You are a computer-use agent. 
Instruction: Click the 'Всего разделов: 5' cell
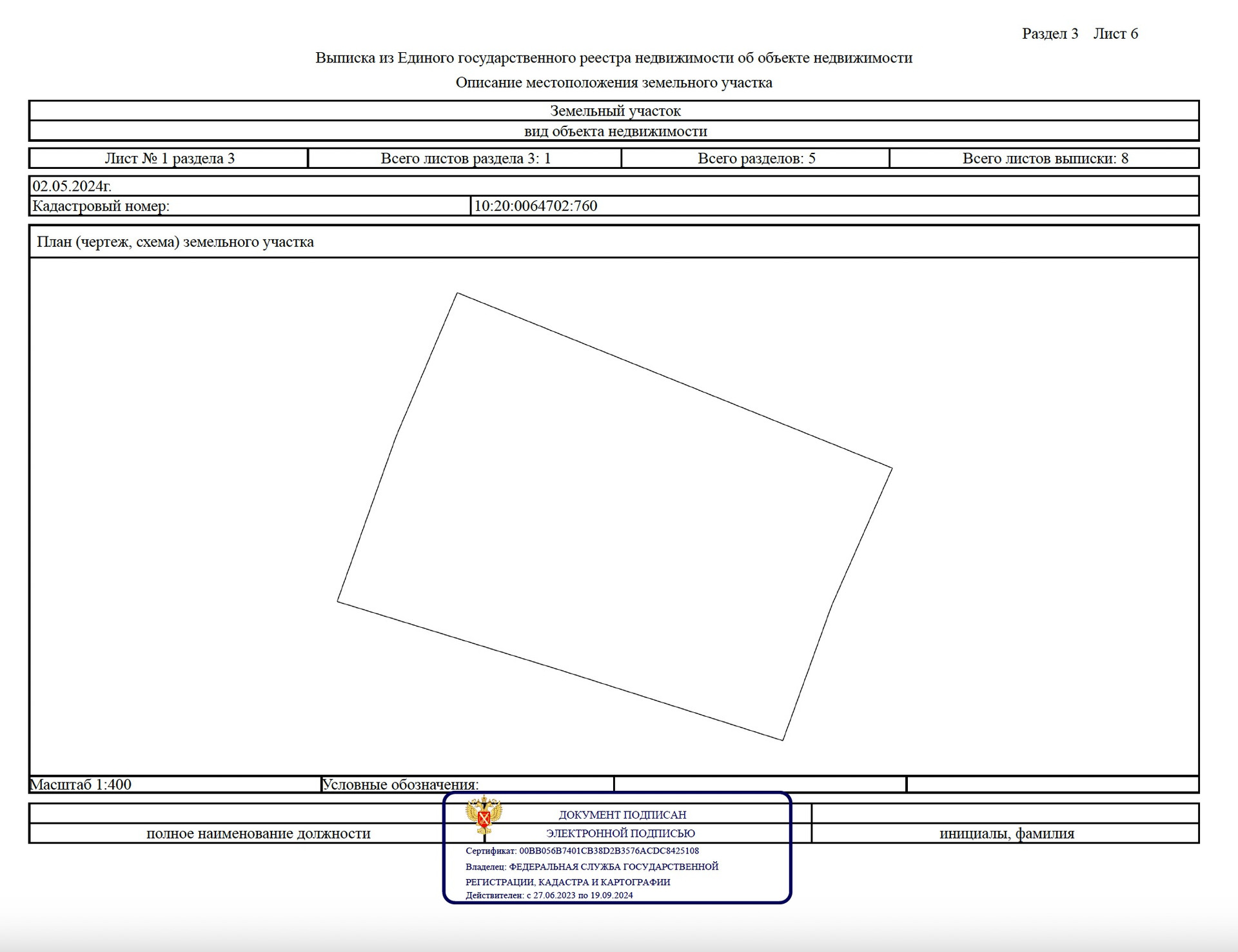756,159
